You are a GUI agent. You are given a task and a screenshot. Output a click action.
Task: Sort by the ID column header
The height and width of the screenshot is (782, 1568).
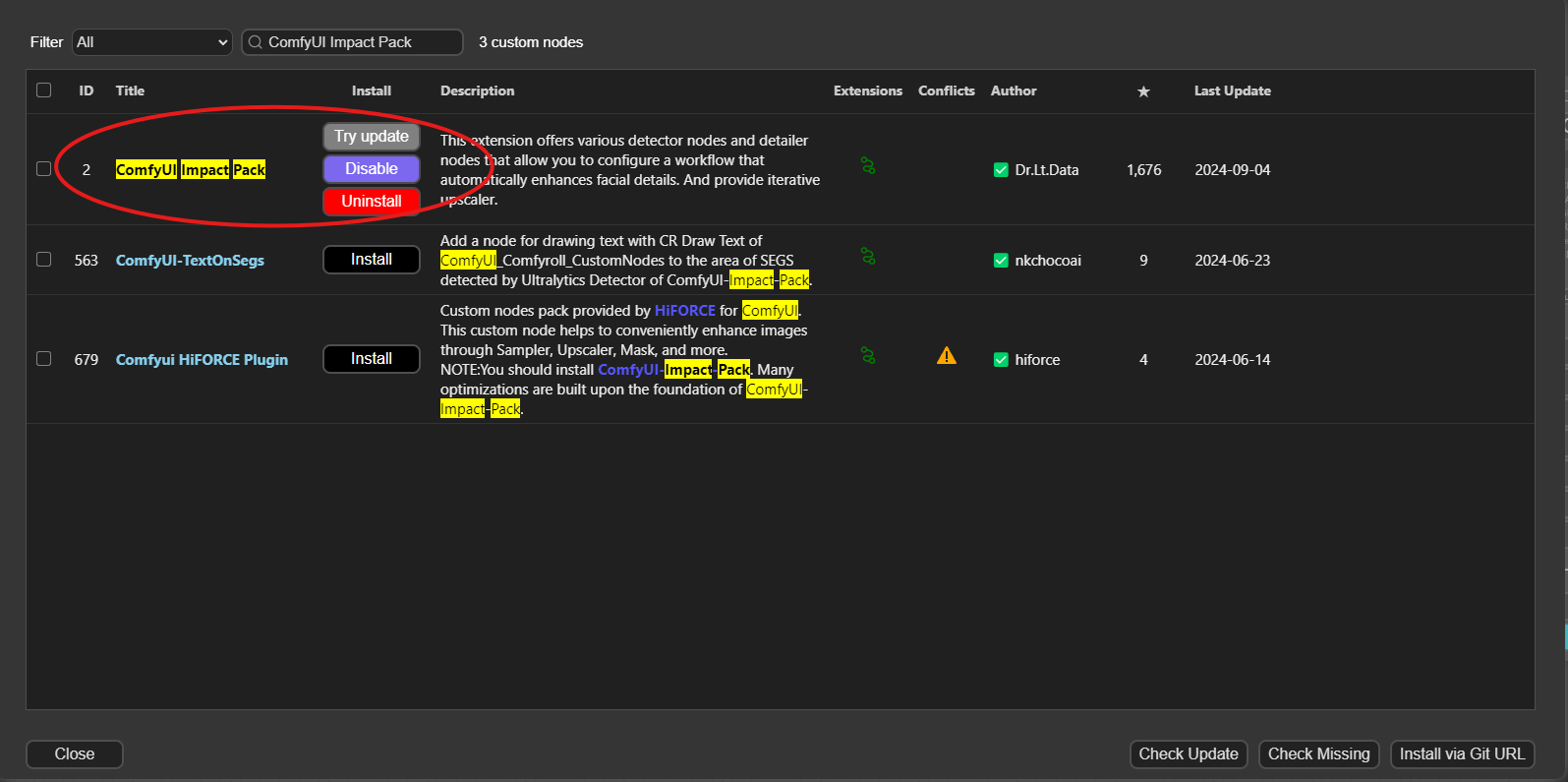pos(87,90)
